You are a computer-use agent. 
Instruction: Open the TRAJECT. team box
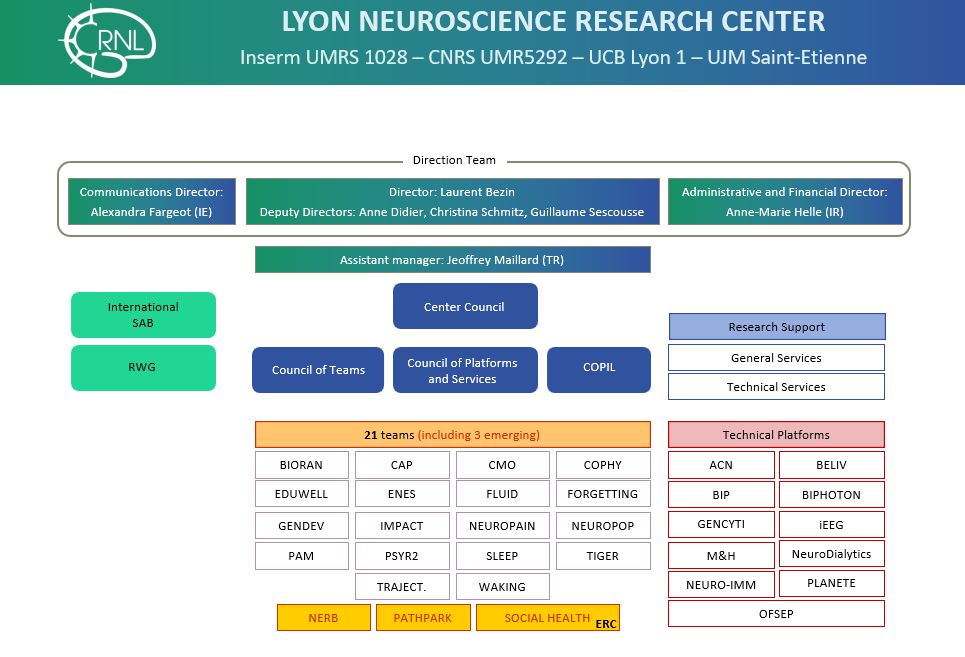[x=402, y=587]
